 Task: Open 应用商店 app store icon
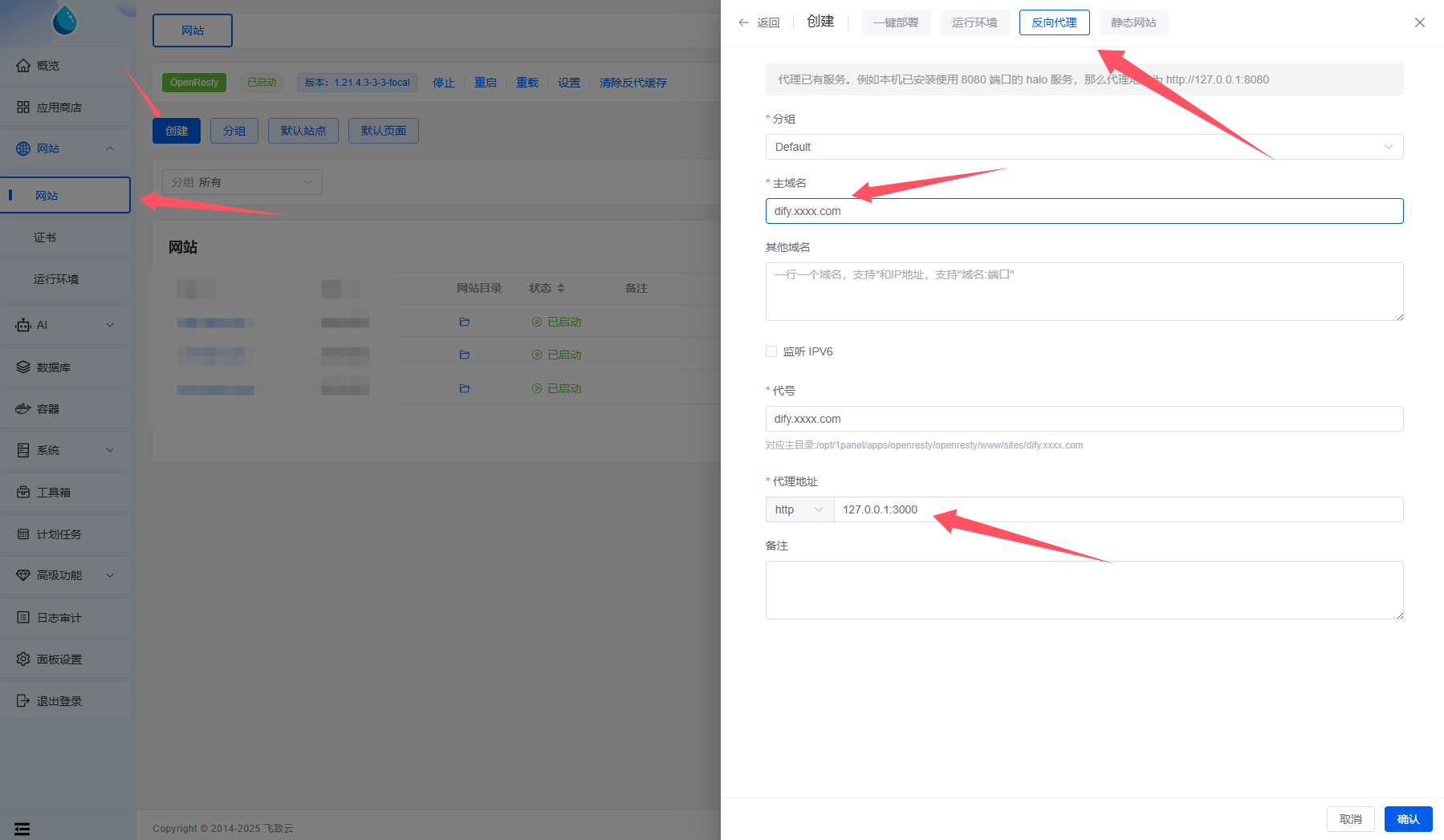23,108
